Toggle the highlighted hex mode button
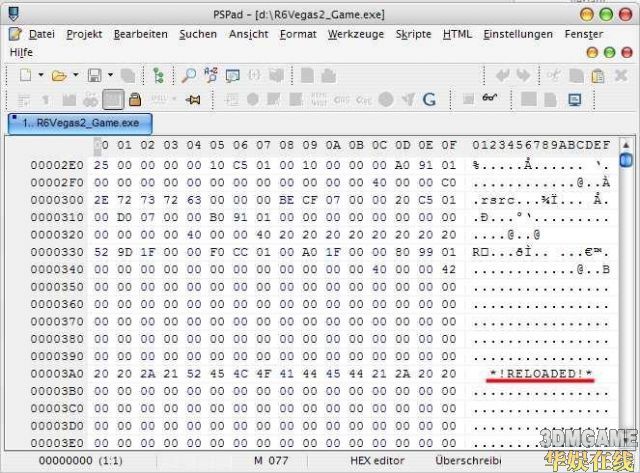640x473 pixels. point(113,99)
